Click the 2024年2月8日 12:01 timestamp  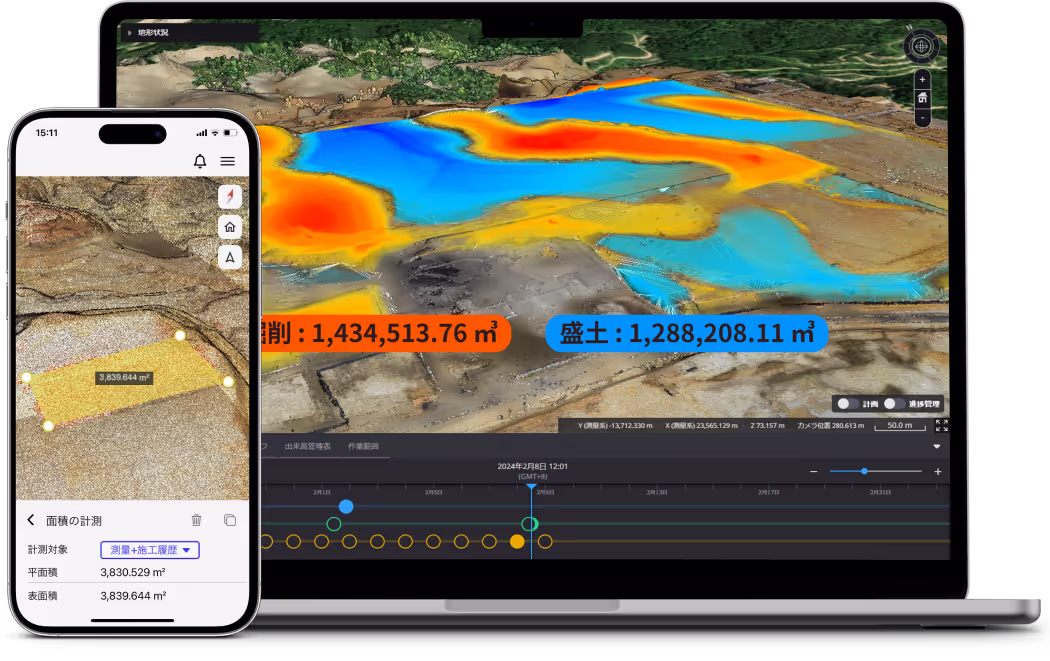click(532, 466)
